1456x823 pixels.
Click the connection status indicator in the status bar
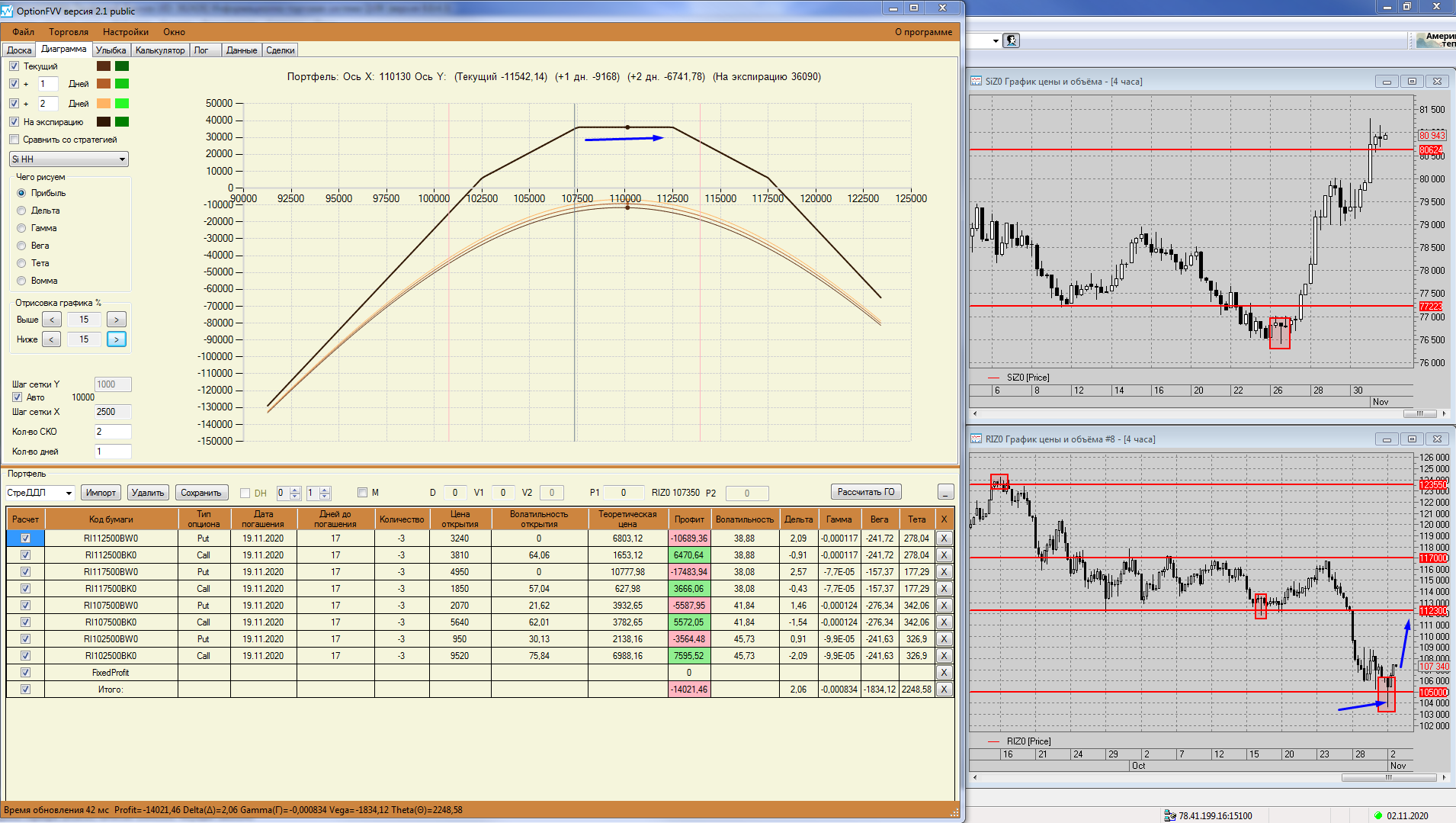[x=1378, y=815]
